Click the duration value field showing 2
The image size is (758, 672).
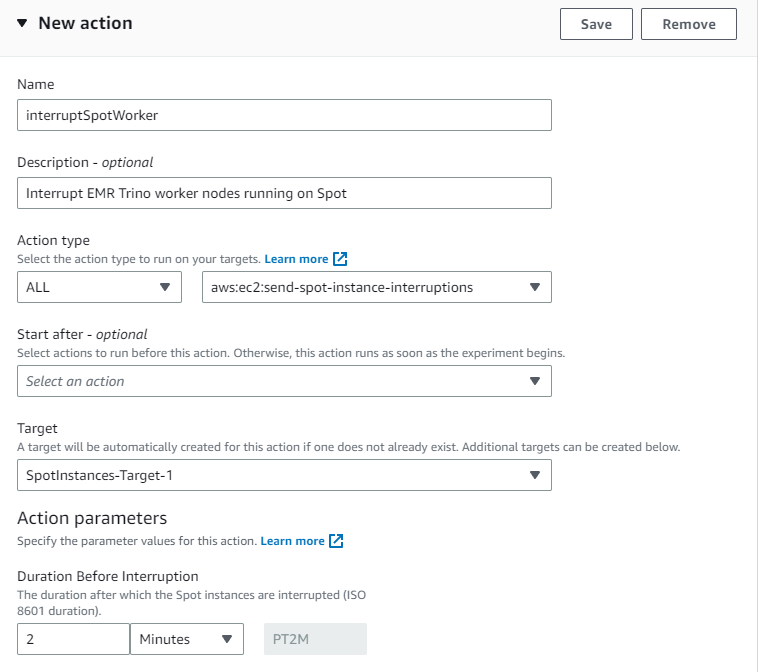[x=73, y=639]
